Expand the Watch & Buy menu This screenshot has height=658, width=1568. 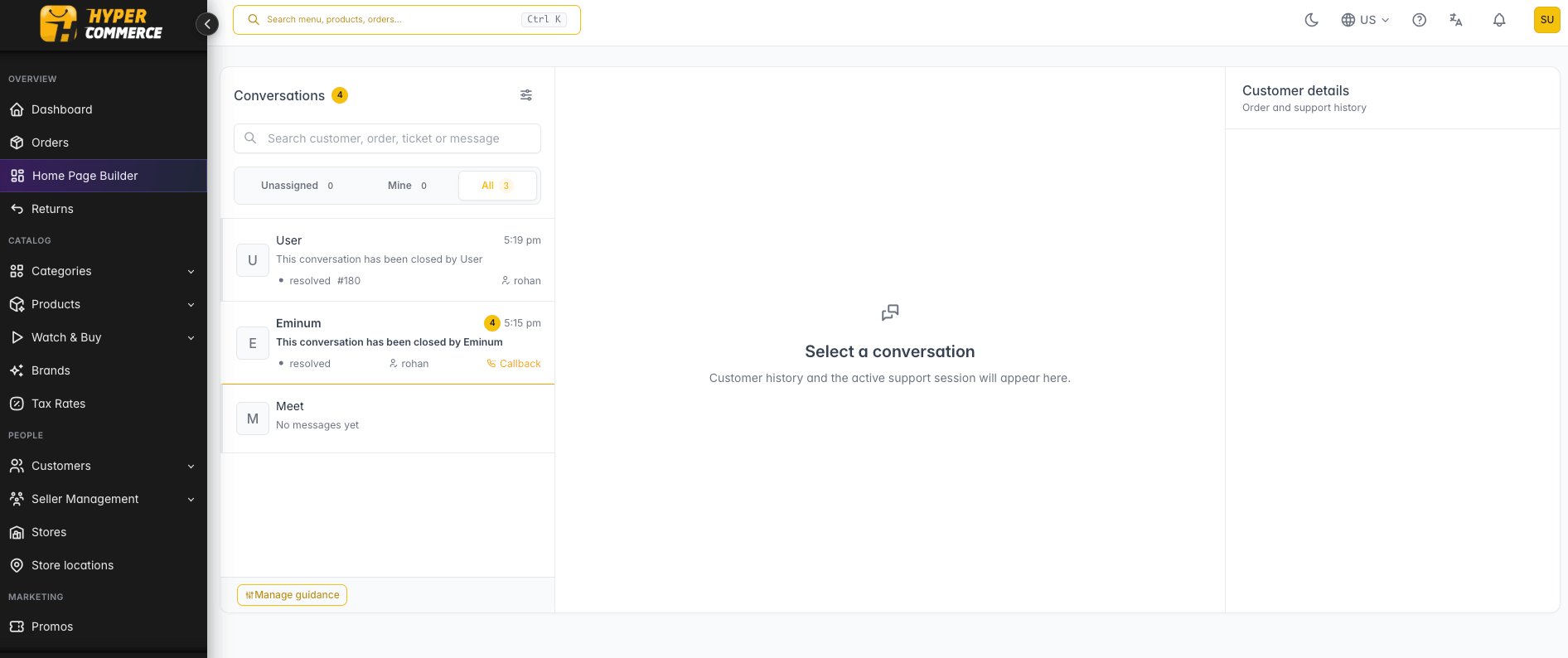coord(104,337)
